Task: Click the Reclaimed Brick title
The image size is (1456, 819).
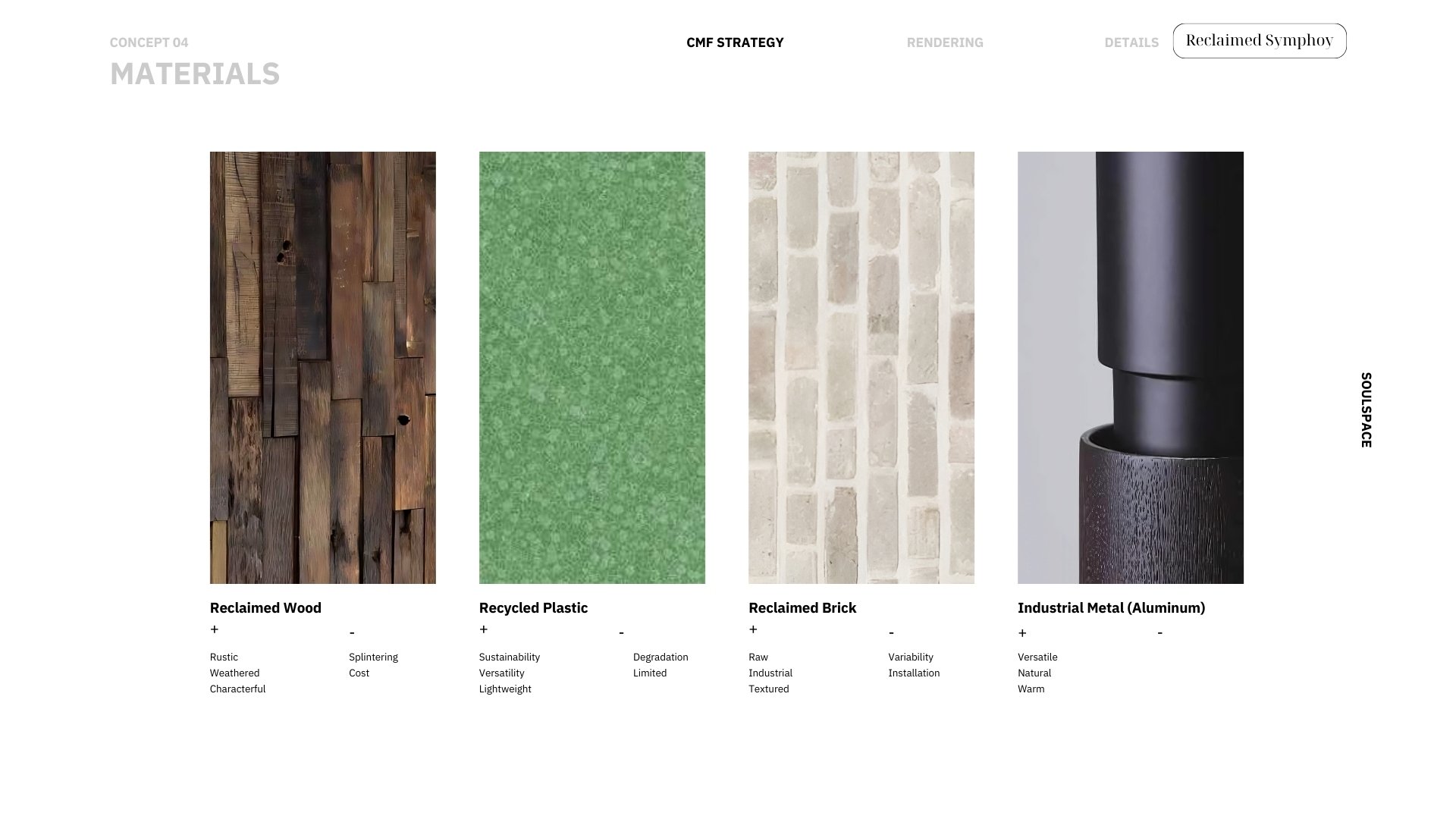Action: (x=802, y=608)
